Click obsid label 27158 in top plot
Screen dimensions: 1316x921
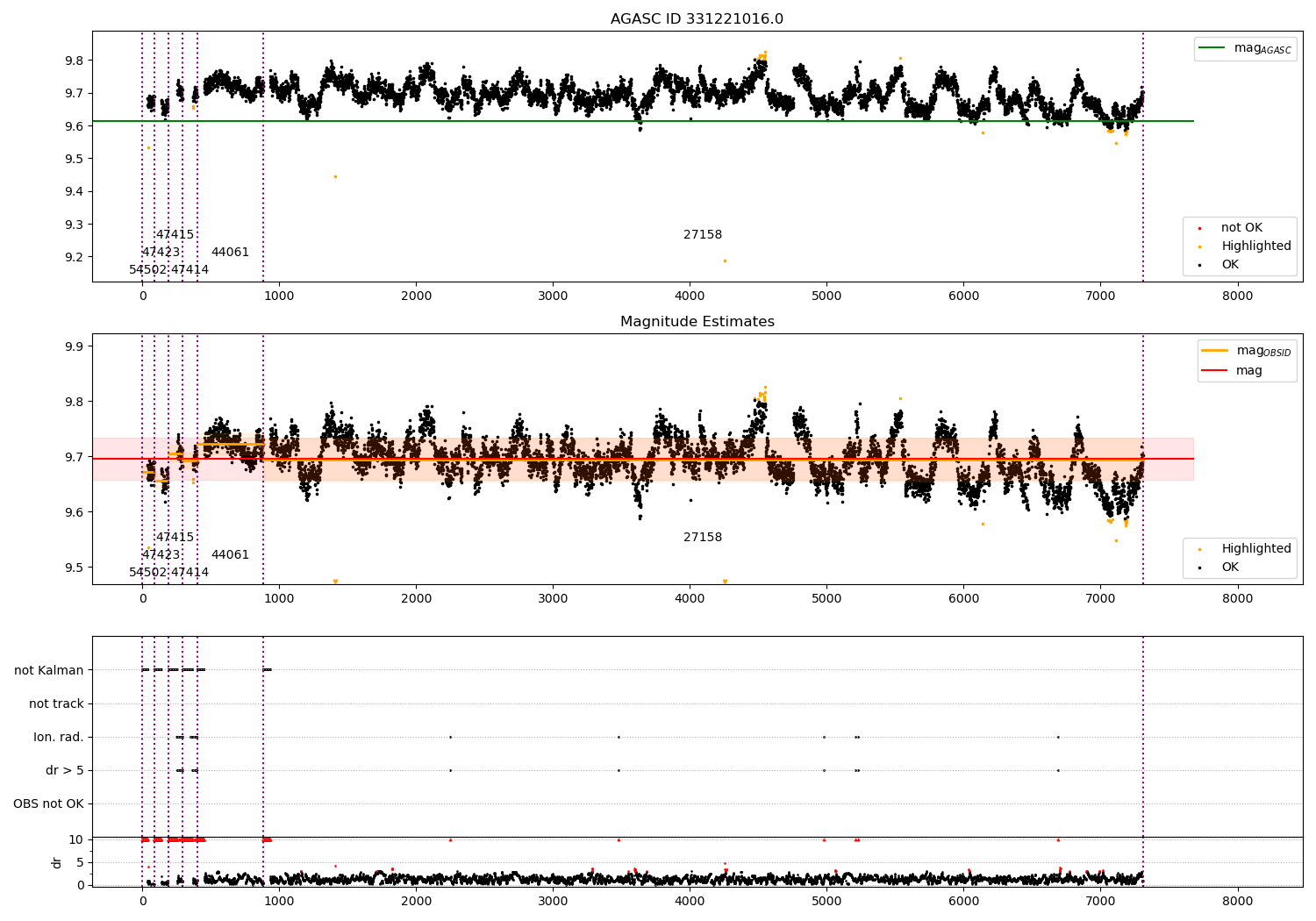pyautogui.click(x=703, y=235)
